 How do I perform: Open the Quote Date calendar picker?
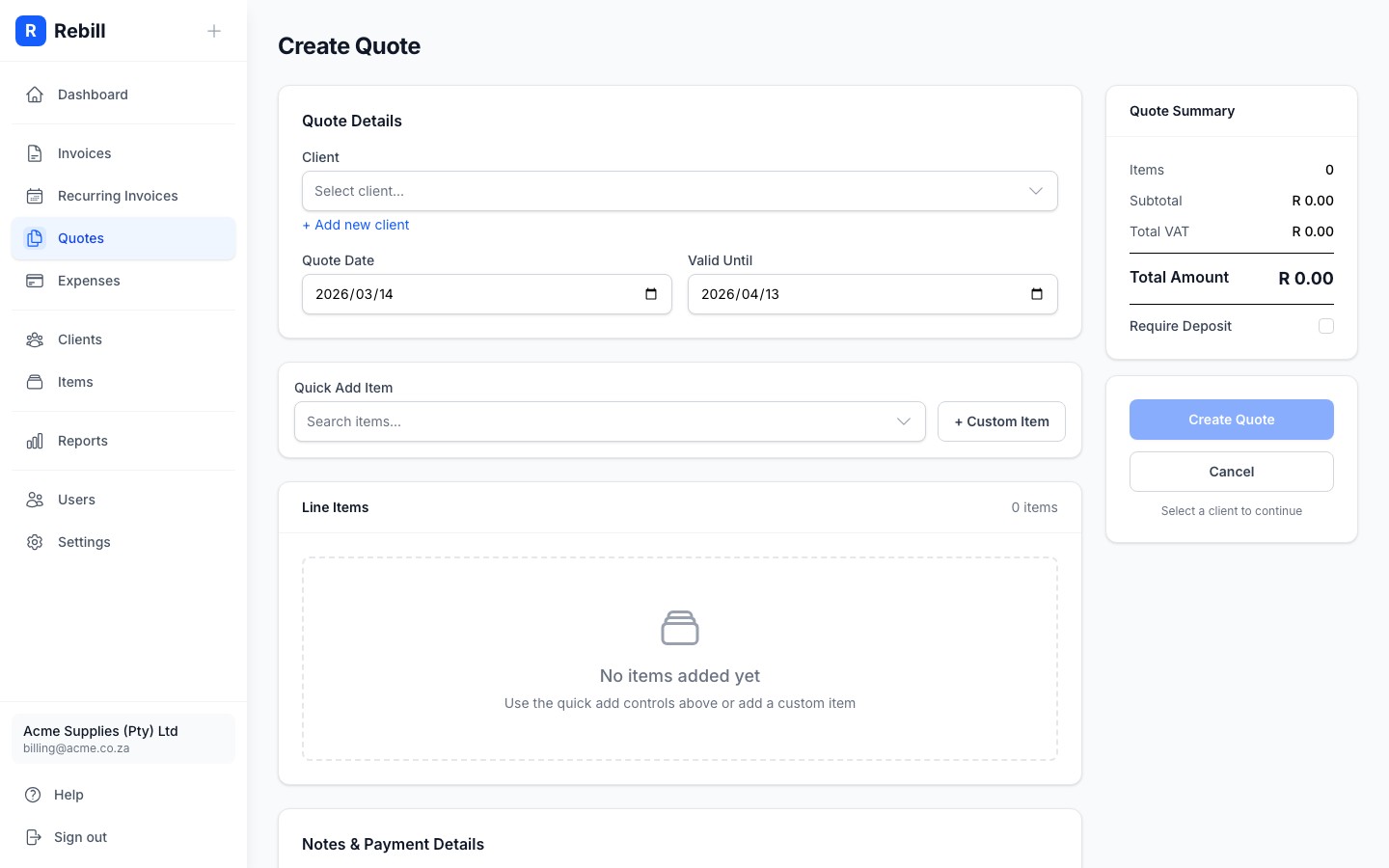click(651, 294)
